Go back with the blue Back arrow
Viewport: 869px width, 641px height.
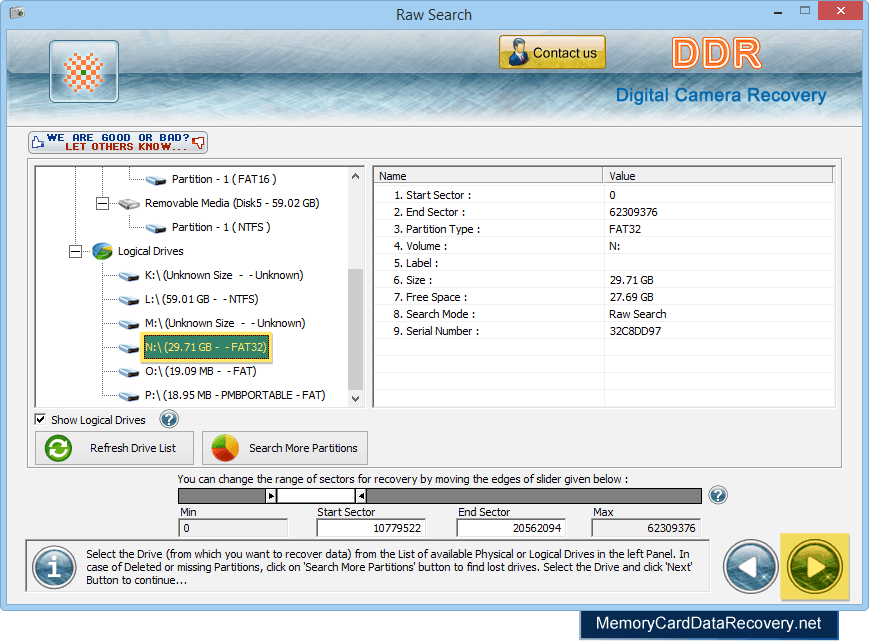pos(751,567)
